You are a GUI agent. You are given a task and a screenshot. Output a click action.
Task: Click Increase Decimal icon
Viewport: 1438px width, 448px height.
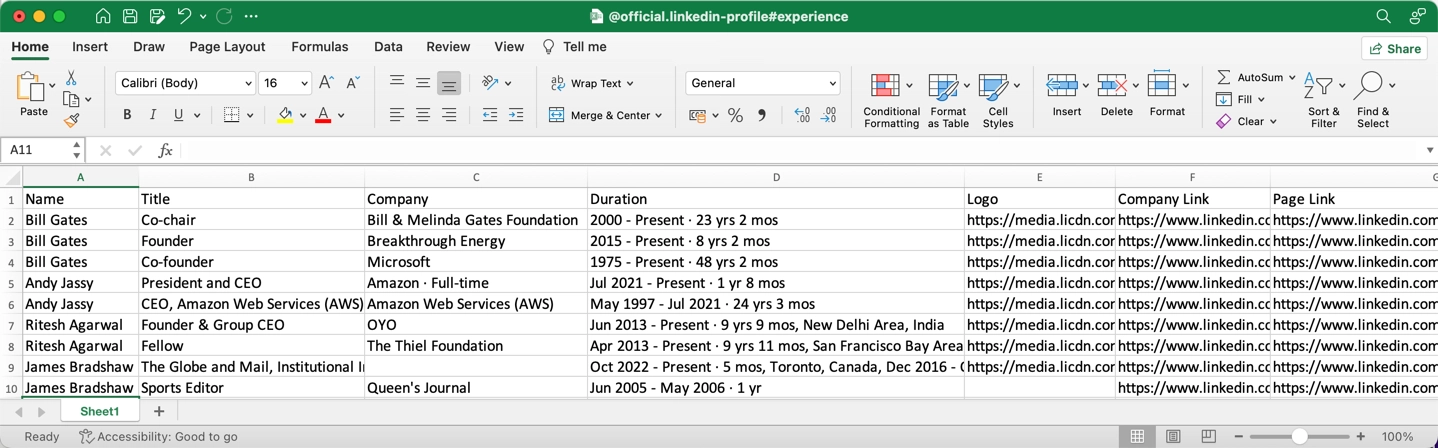pos(802,115)
